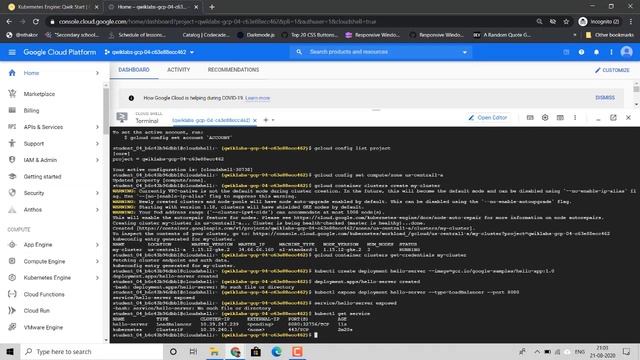
Task: Click the Cloud Shell terminal prompt area
Action: click(316, 335)
